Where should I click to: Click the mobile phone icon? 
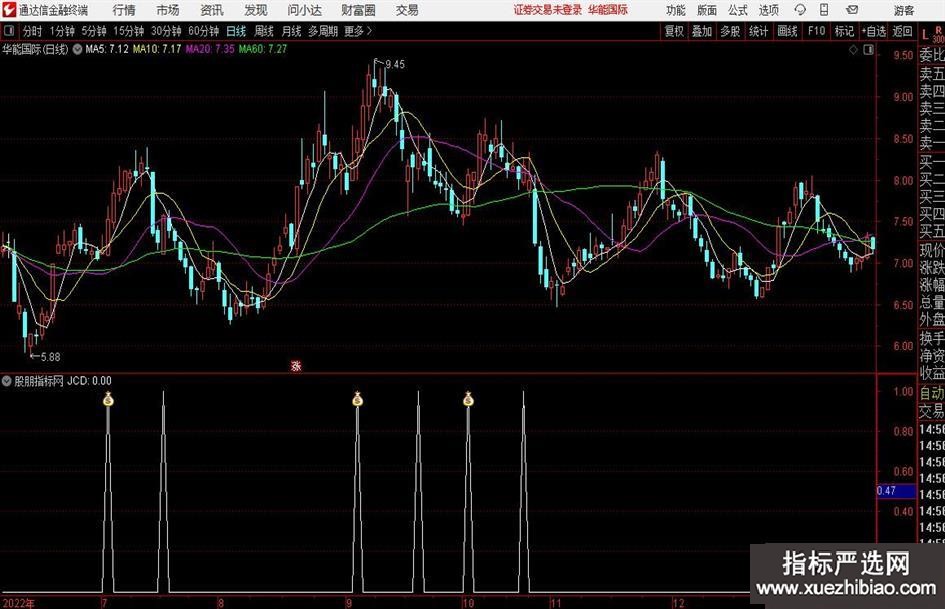pyautogui.click(x=824, y=10)
